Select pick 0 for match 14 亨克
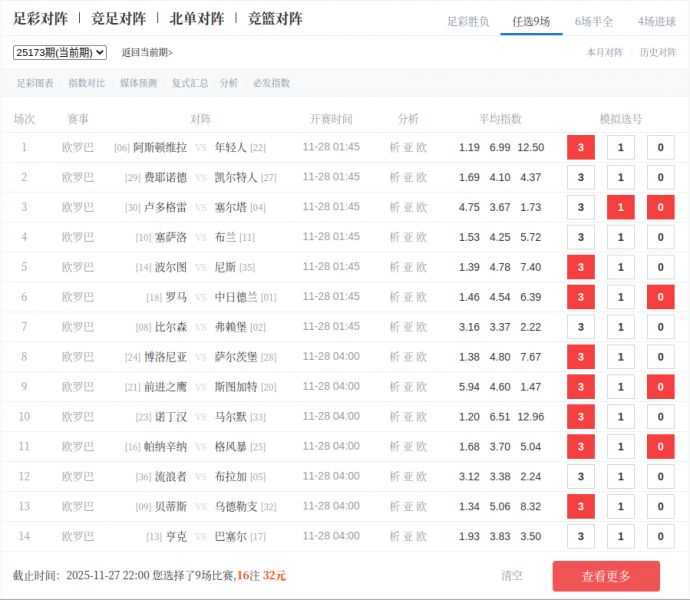Screen dimensions: 690x600 click(661, 537)
